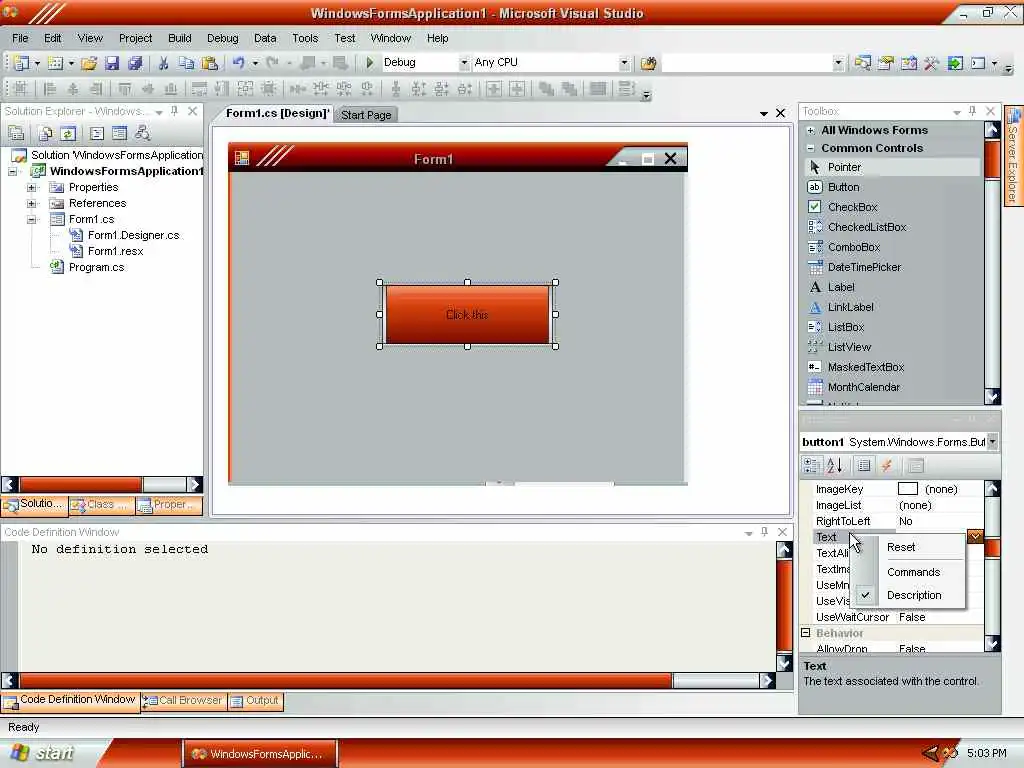The height and width of the screenshot is (768, 1024).
Task: Start debugging with green play icon
Action: tap(370, 63)
